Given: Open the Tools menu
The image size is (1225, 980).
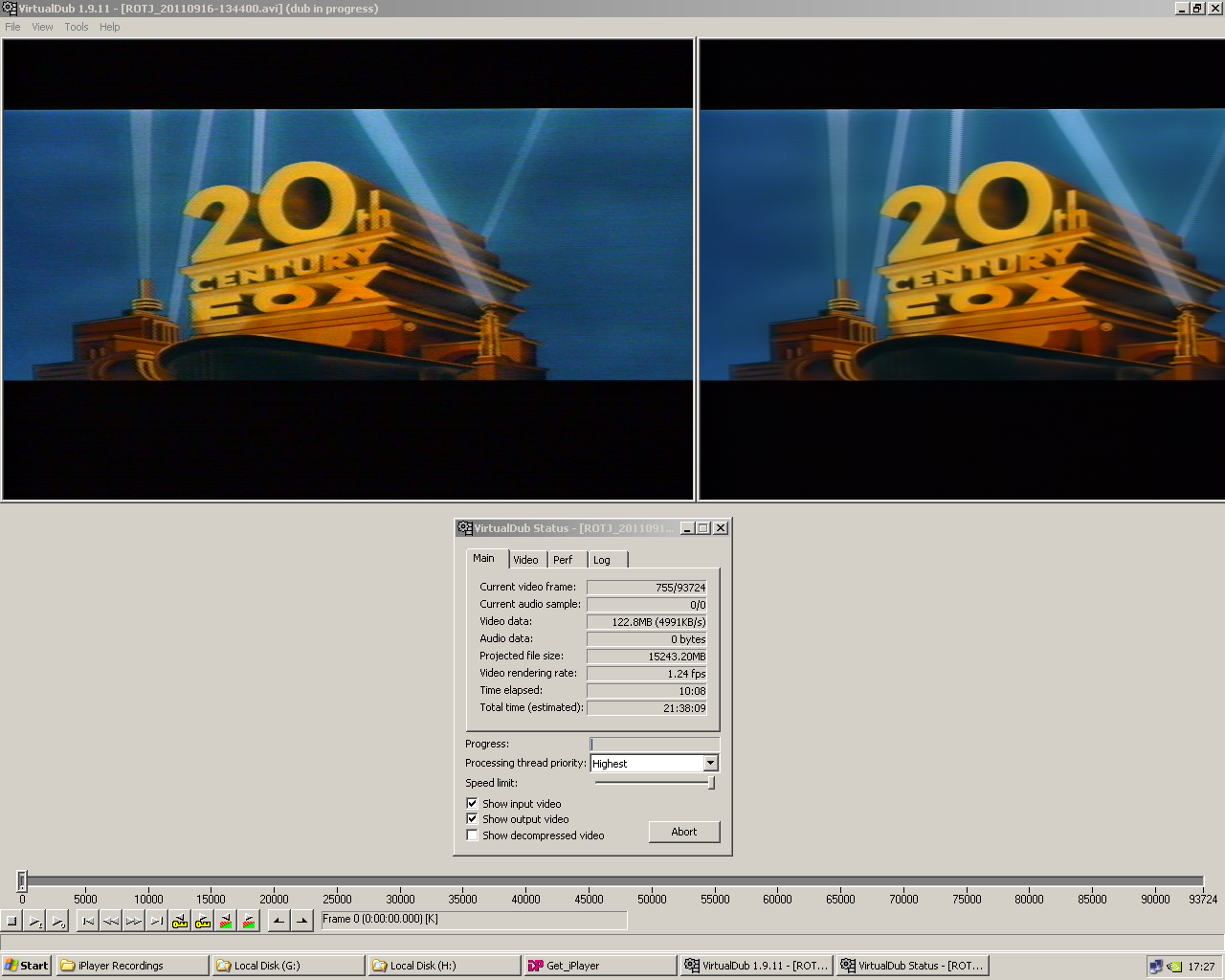Looking at the screenshot, I should (x=77, y=27).
